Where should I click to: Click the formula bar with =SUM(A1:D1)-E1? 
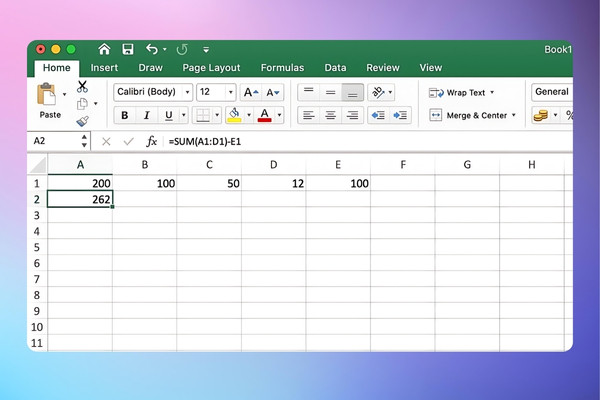point(367,142)
